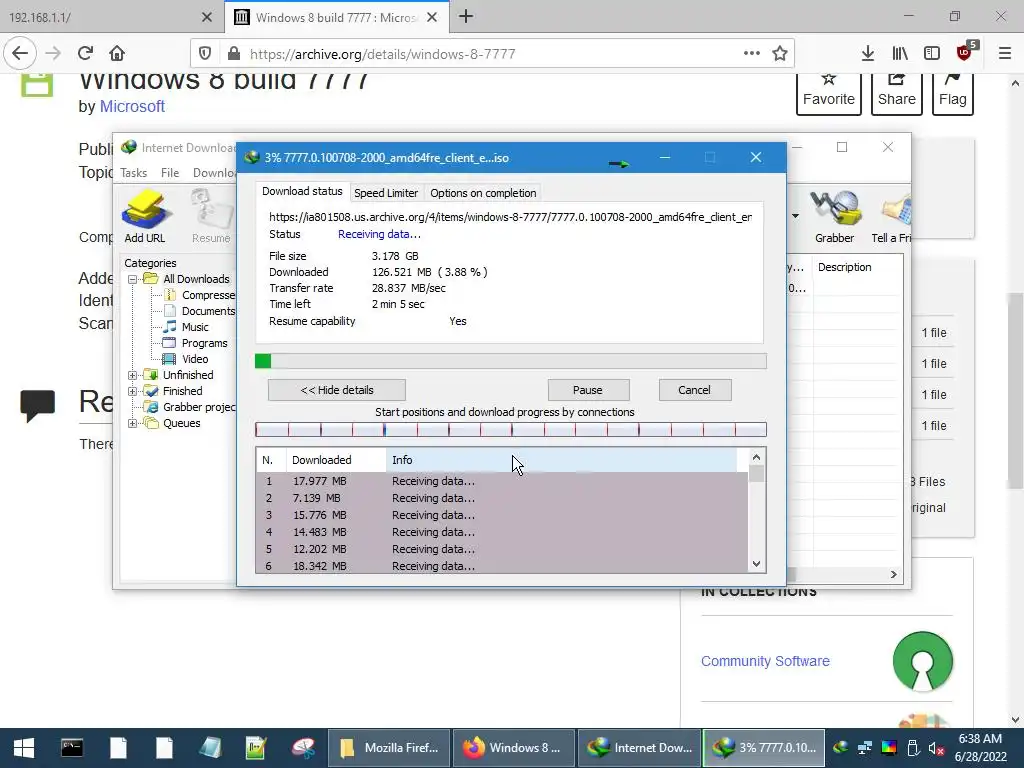The image size is (1024, 768).
Task: Click site security padlock icon
Action: click(233, 54)
